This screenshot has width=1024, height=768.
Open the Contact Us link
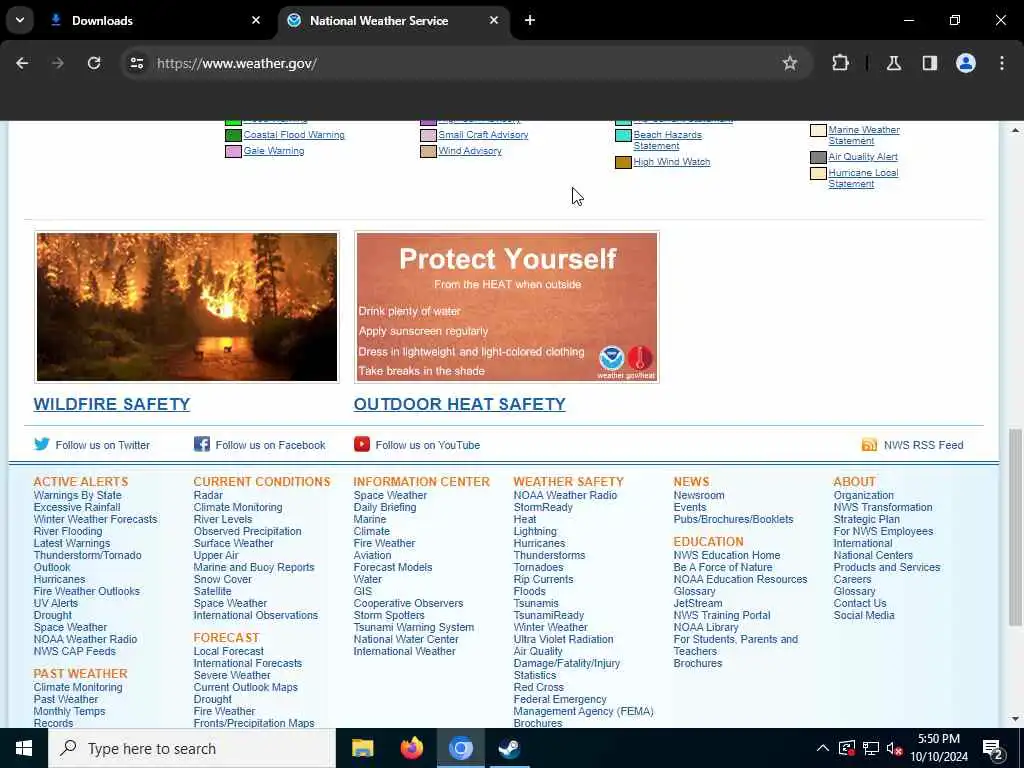pyautogui.click(x=860, y=603)
